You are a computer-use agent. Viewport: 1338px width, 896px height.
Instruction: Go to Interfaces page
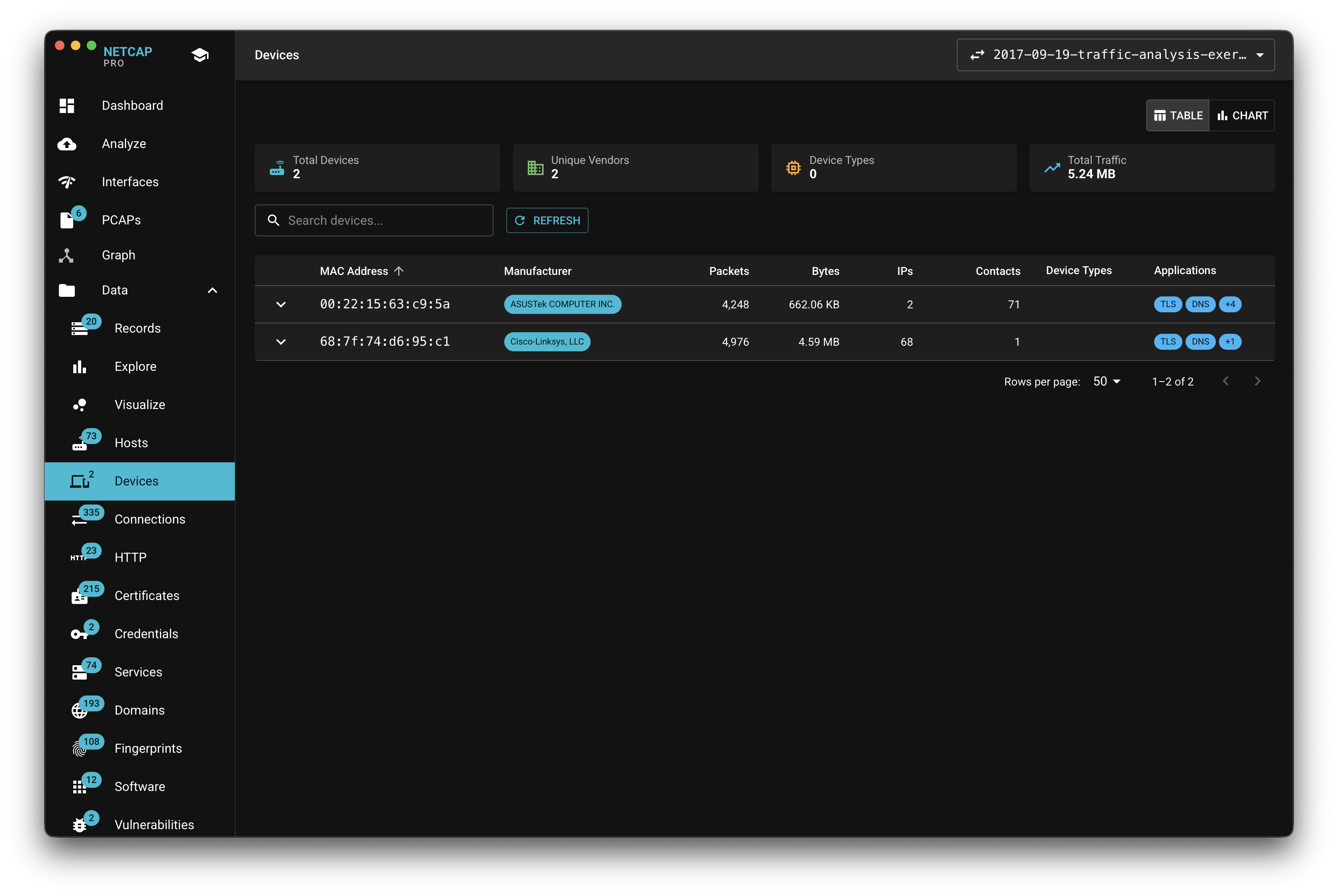[139, 182]
